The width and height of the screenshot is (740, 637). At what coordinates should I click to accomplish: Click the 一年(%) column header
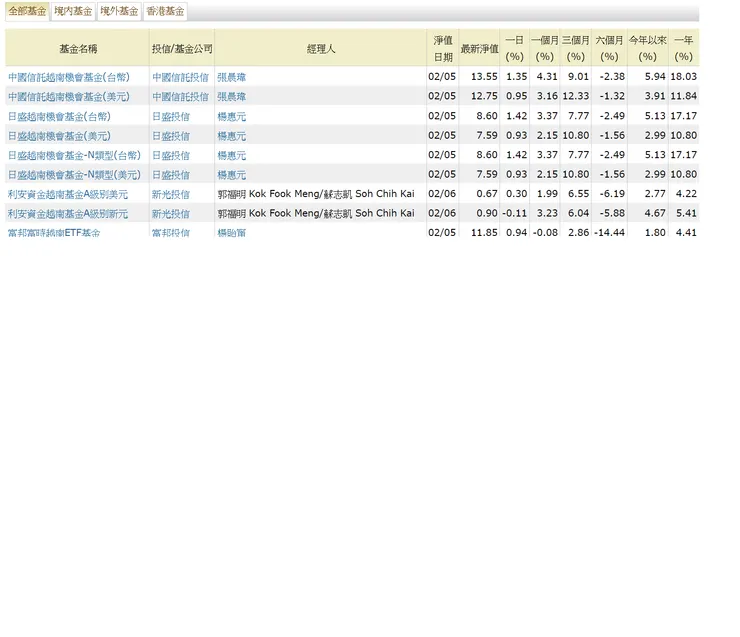point(683,49)
